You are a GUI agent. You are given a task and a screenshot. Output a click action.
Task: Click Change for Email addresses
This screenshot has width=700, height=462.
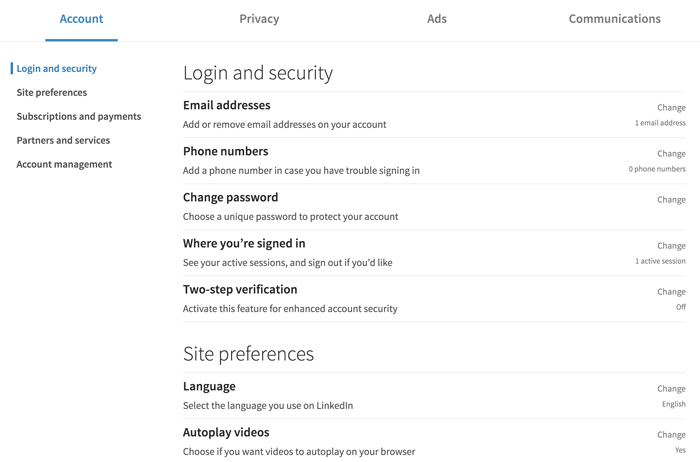tap(671, 108)
